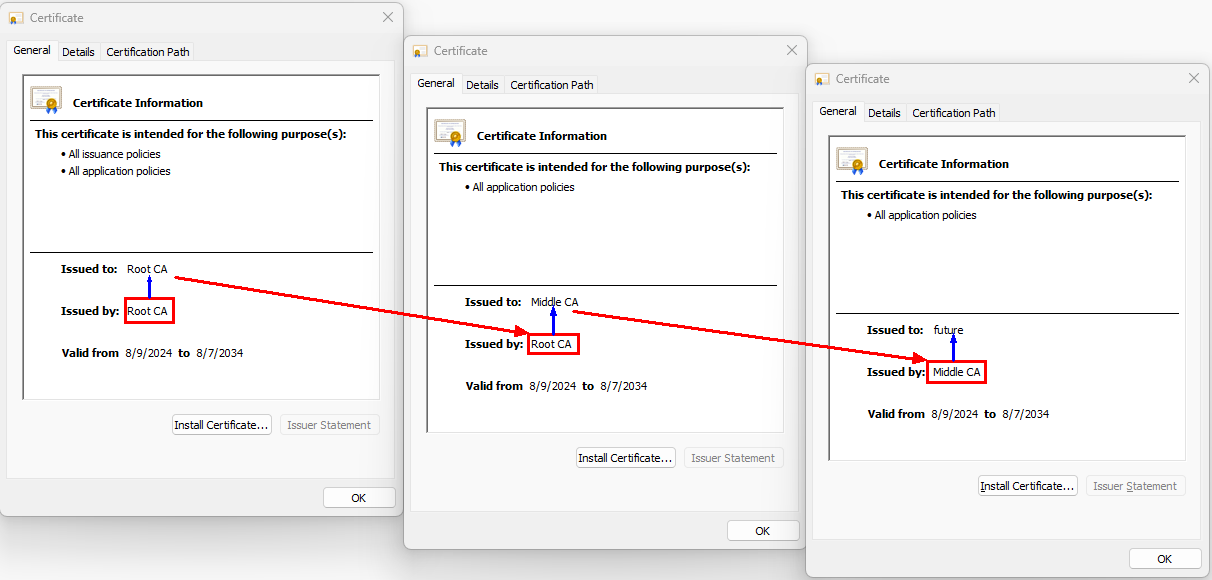
Task: Select the General tab in the Middle CA window
Action: click(436, 83)
